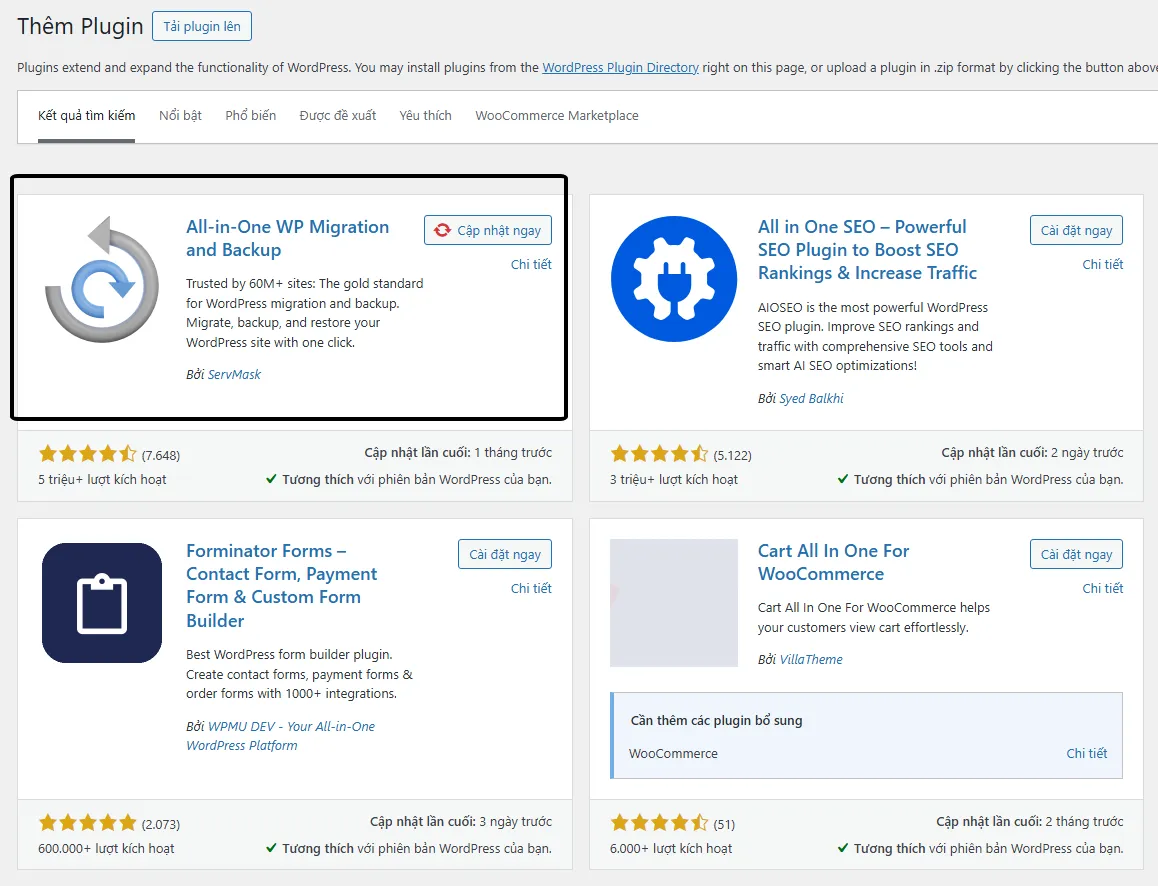Open All in One SEO plugin title link
Image resolution: width=1158 pixels, height=886 pixels.
pyautogui.click(x=867, y=250)
